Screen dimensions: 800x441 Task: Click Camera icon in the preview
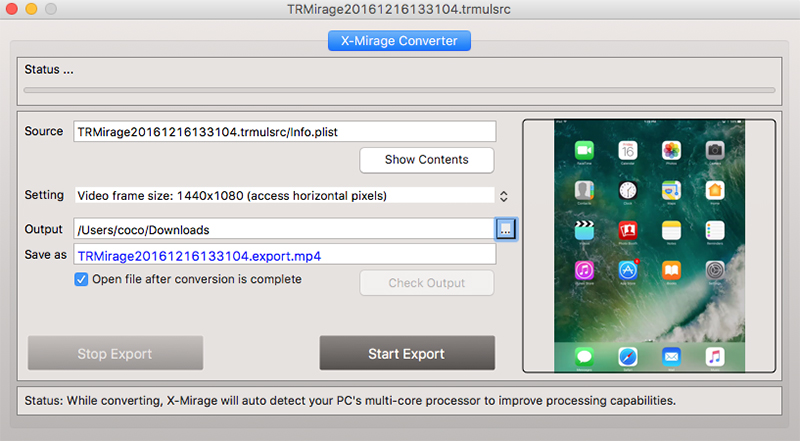click(x=715, y=151)
